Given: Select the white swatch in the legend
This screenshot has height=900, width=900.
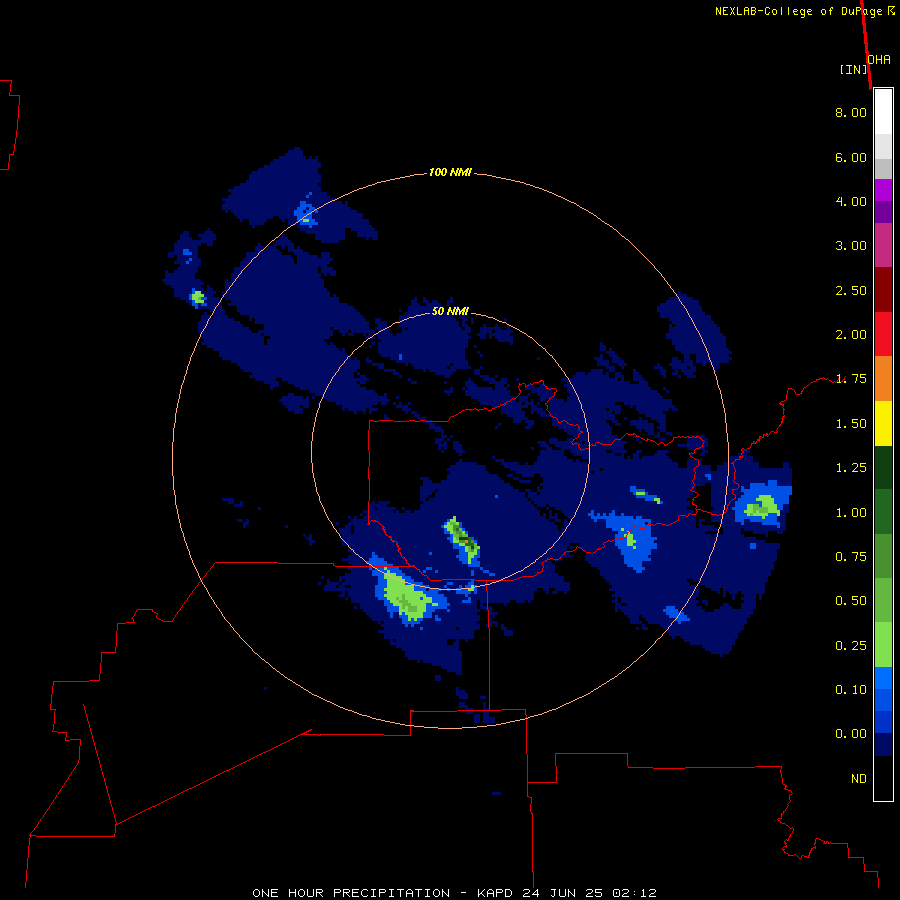Looking at the screenshot, I should 883,112.
